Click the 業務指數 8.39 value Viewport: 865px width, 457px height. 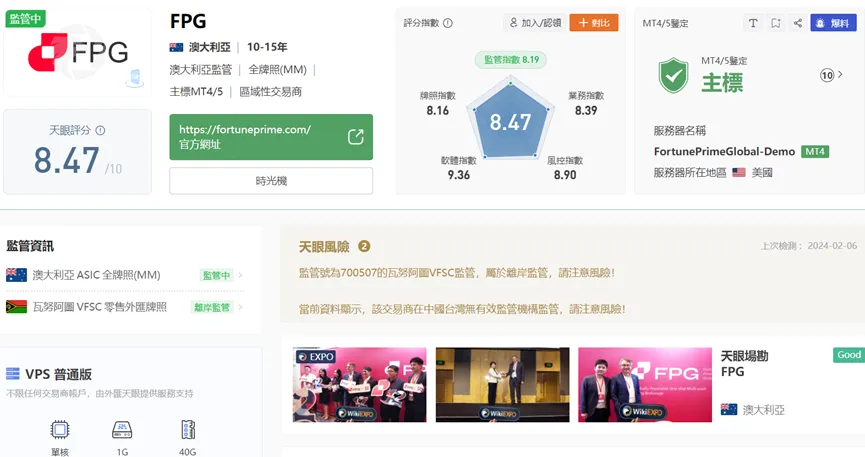tap(586, 110)
